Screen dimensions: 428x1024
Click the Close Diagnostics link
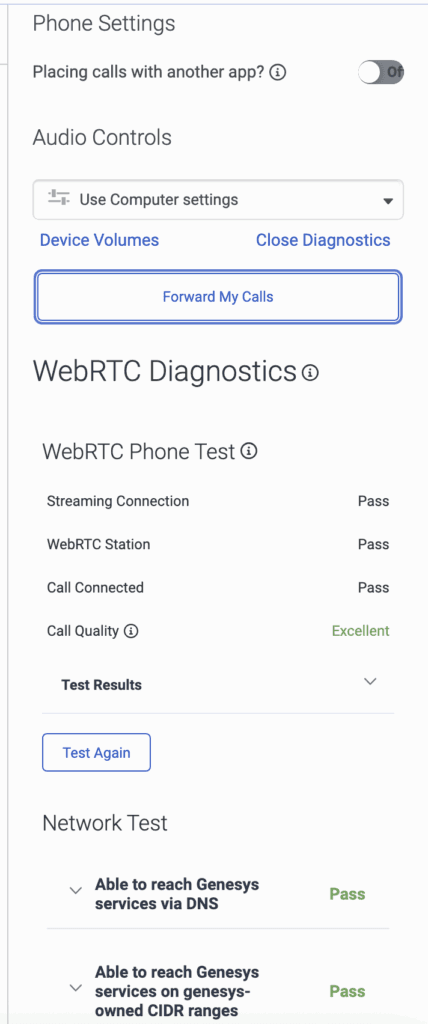(323, 240)
